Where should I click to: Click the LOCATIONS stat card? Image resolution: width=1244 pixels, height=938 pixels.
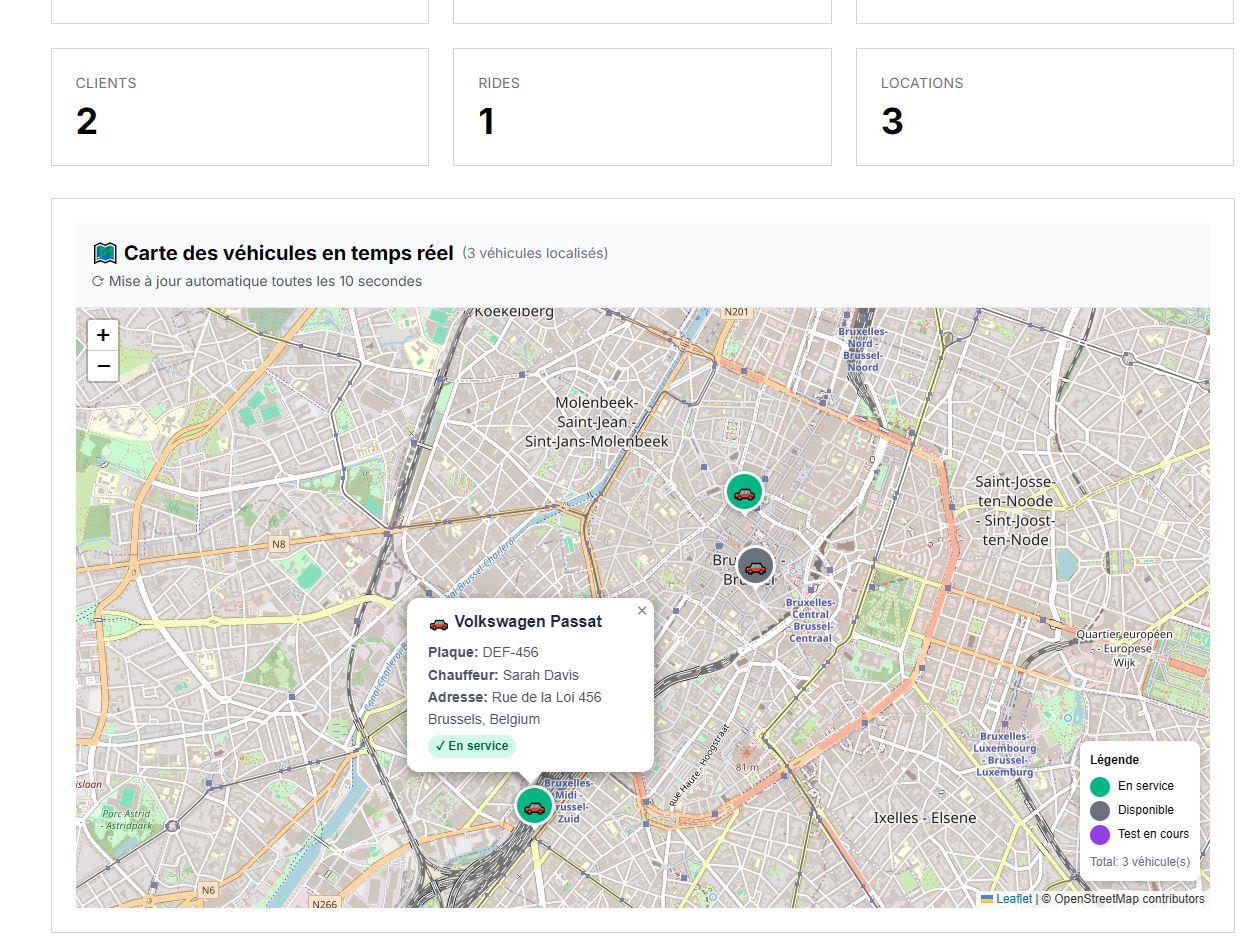[1045, 107]
